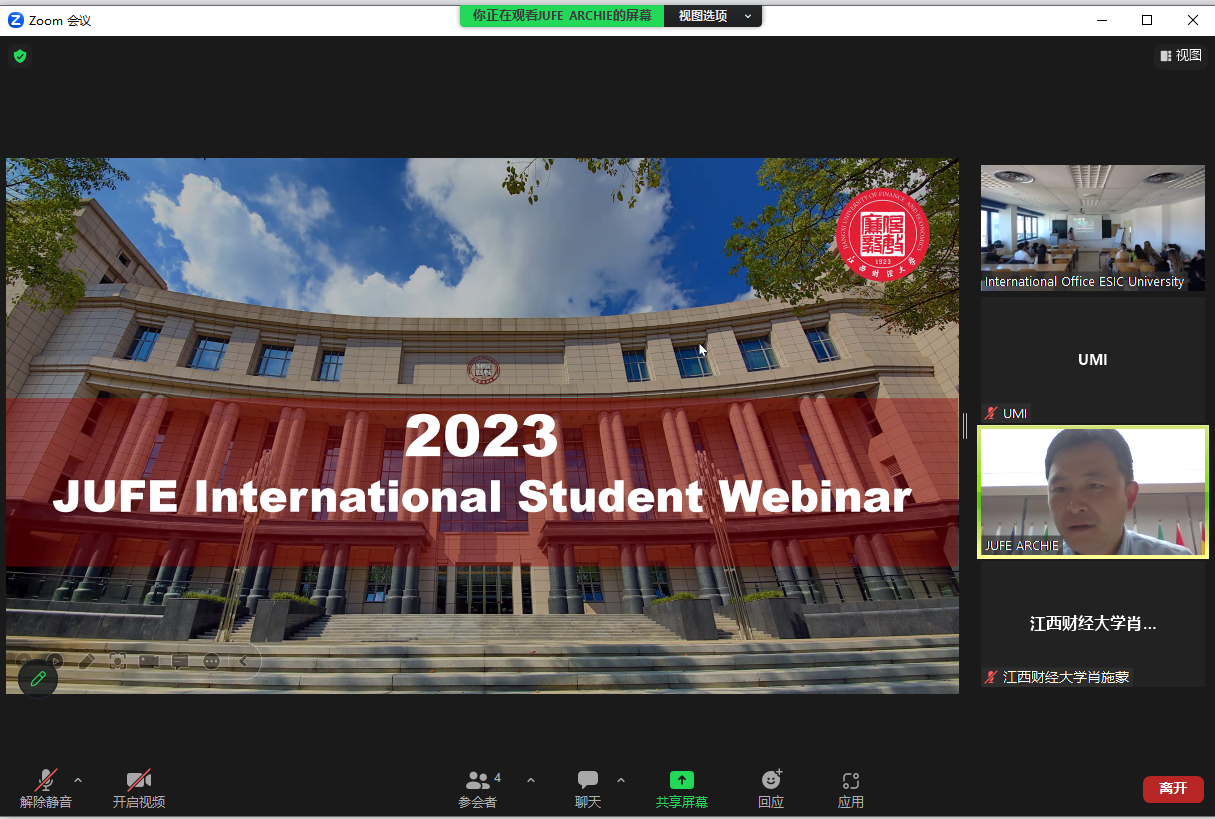Click the green encryption shield icon
This screenshot has width=1215, height=819.
(19, 56)
